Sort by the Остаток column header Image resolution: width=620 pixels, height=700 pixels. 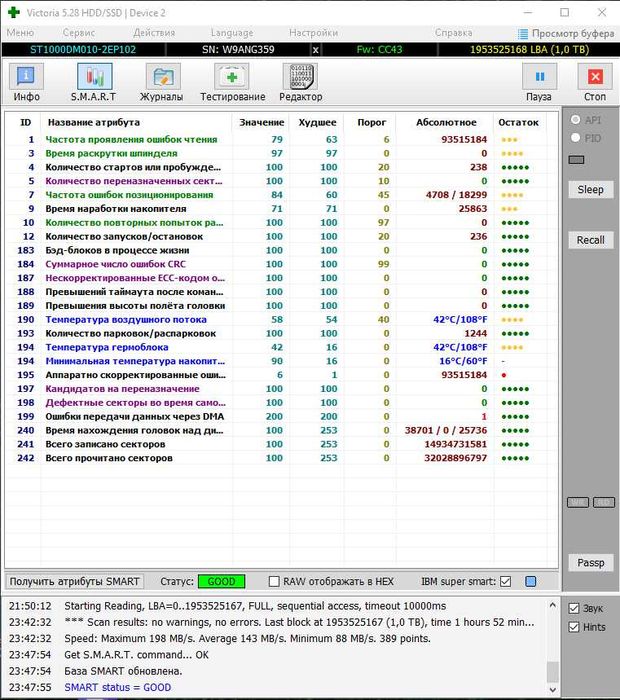(518, 122)
